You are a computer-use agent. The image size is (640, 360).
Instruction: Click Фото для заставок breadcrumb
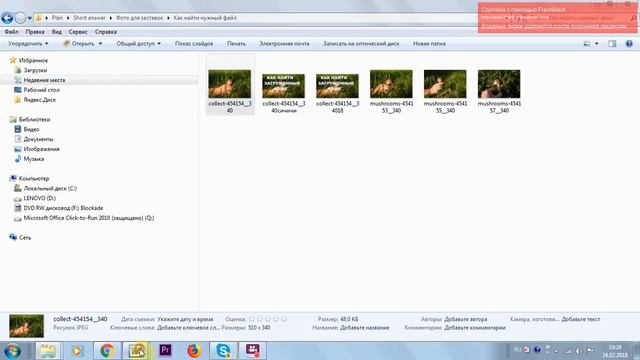(x=139, y=18)
